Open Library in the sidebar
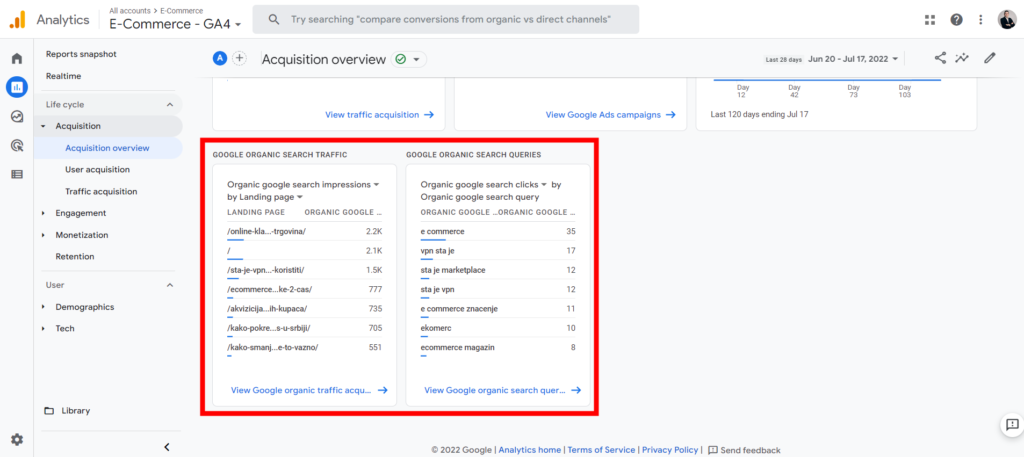The height and width of the screenshot is (457, 1024). (x=76, y=411)
